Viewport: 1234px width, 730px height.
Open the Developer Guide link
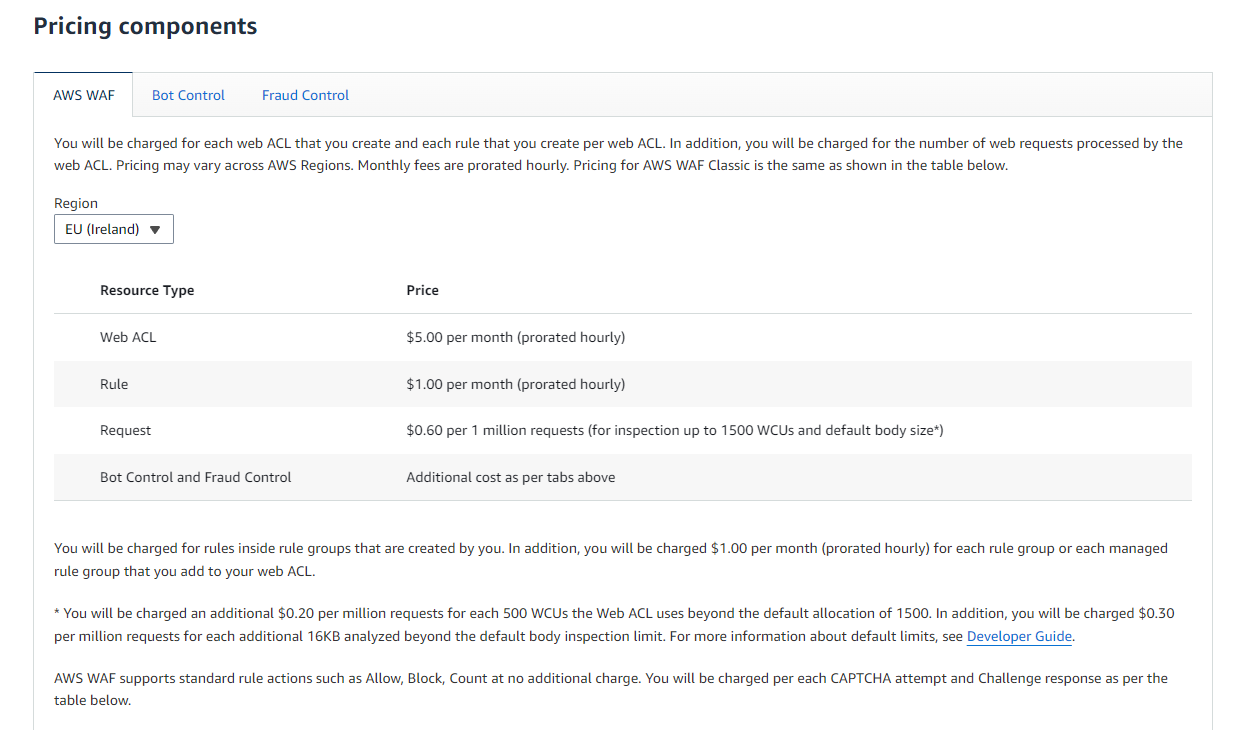(x=1019, y=636)
